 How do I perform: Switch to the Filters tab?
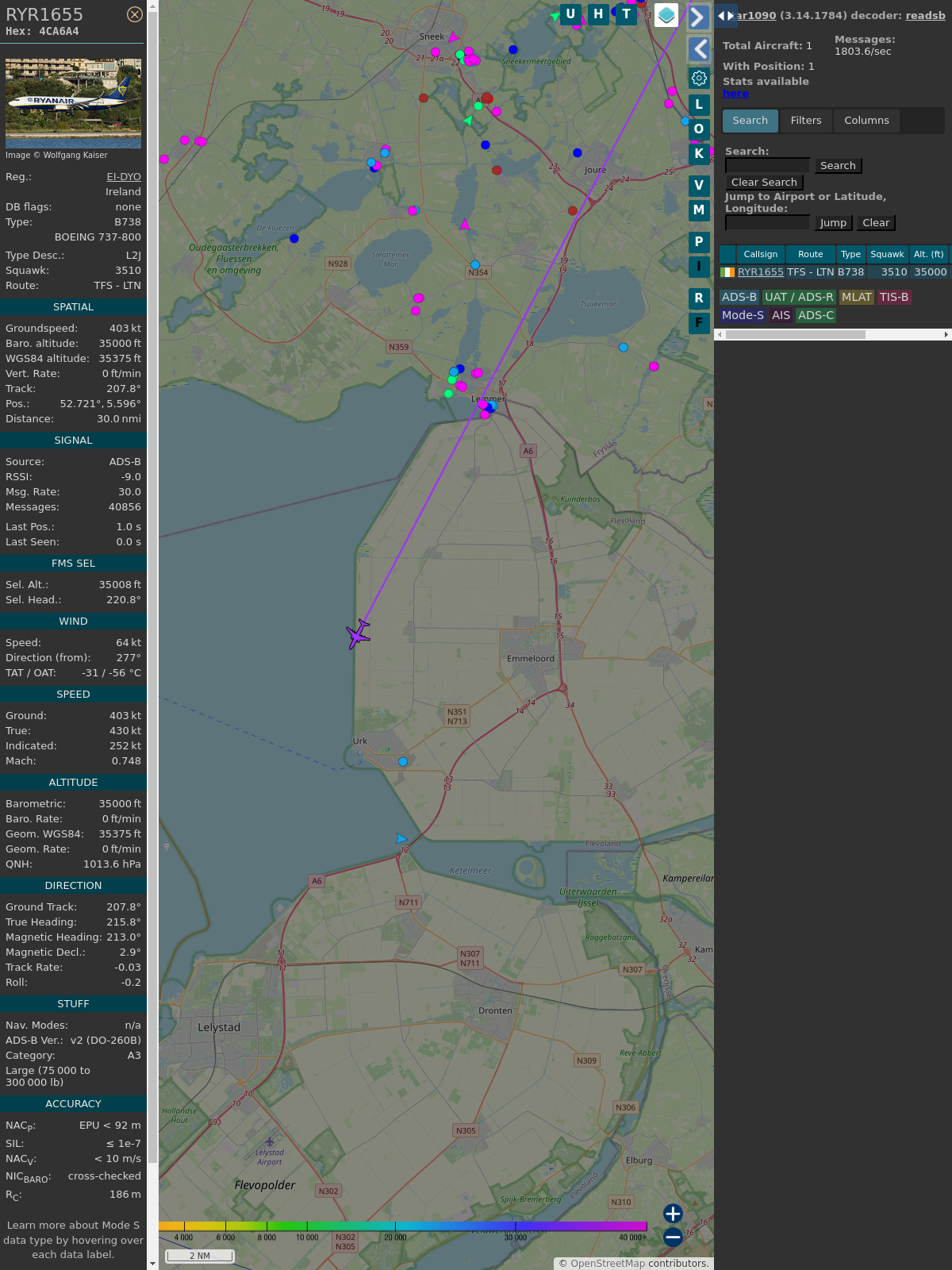[x=806, y=121]
